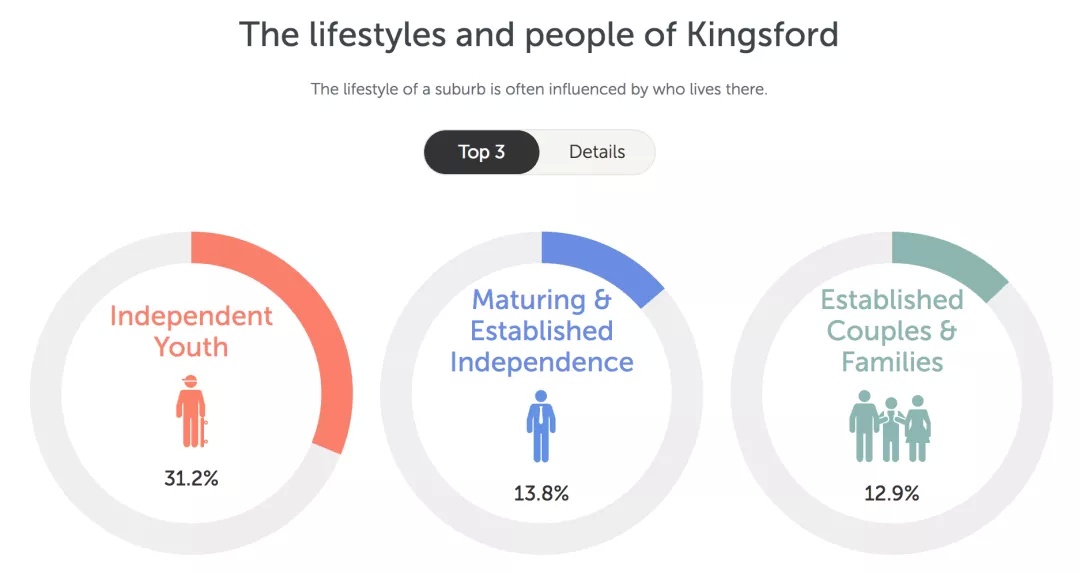1080x572 pixels.
Task: Click the Maturing & Established Independence label
Action: (541, 331)
